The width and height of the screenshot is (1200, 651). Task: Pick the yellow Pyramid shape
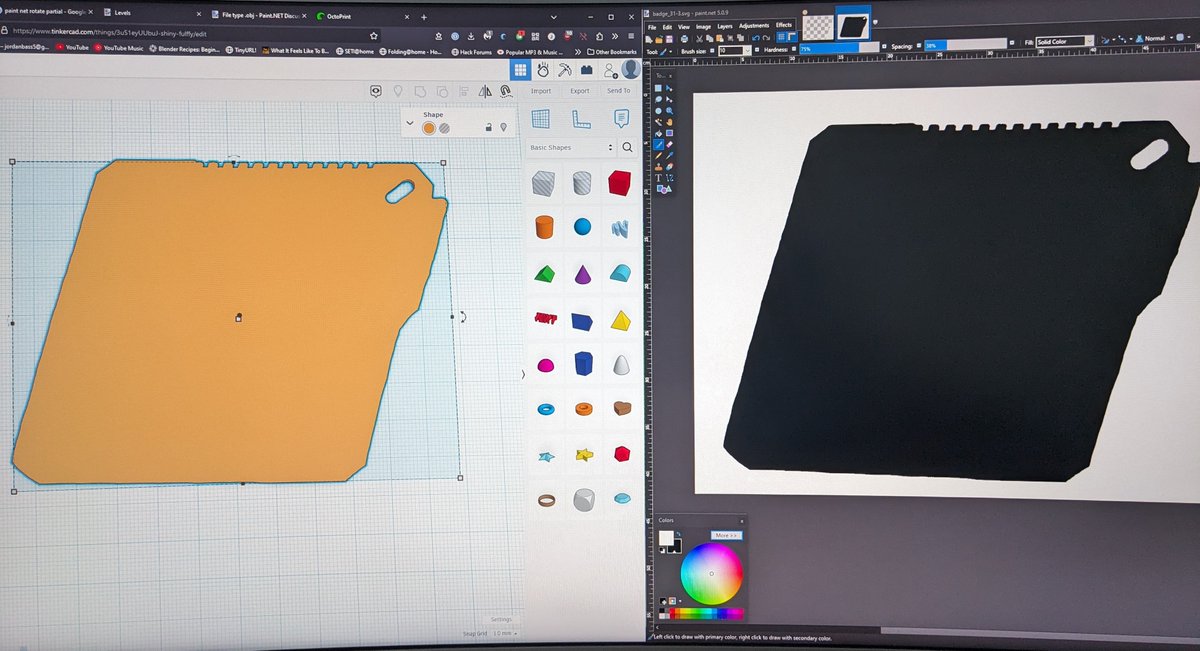tap(620, 320)
